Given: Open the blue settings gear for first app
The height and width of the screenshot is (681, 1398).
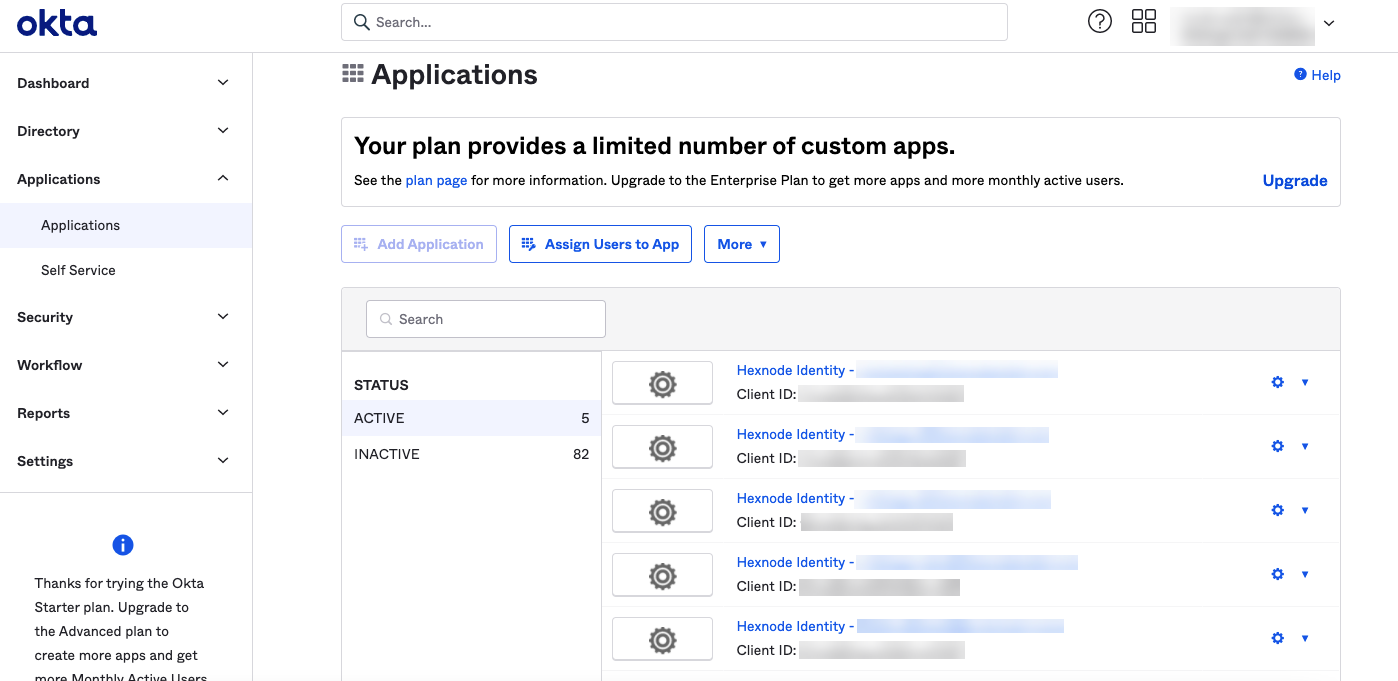Looking at the screenshot, I should [x=1277, y=382].
